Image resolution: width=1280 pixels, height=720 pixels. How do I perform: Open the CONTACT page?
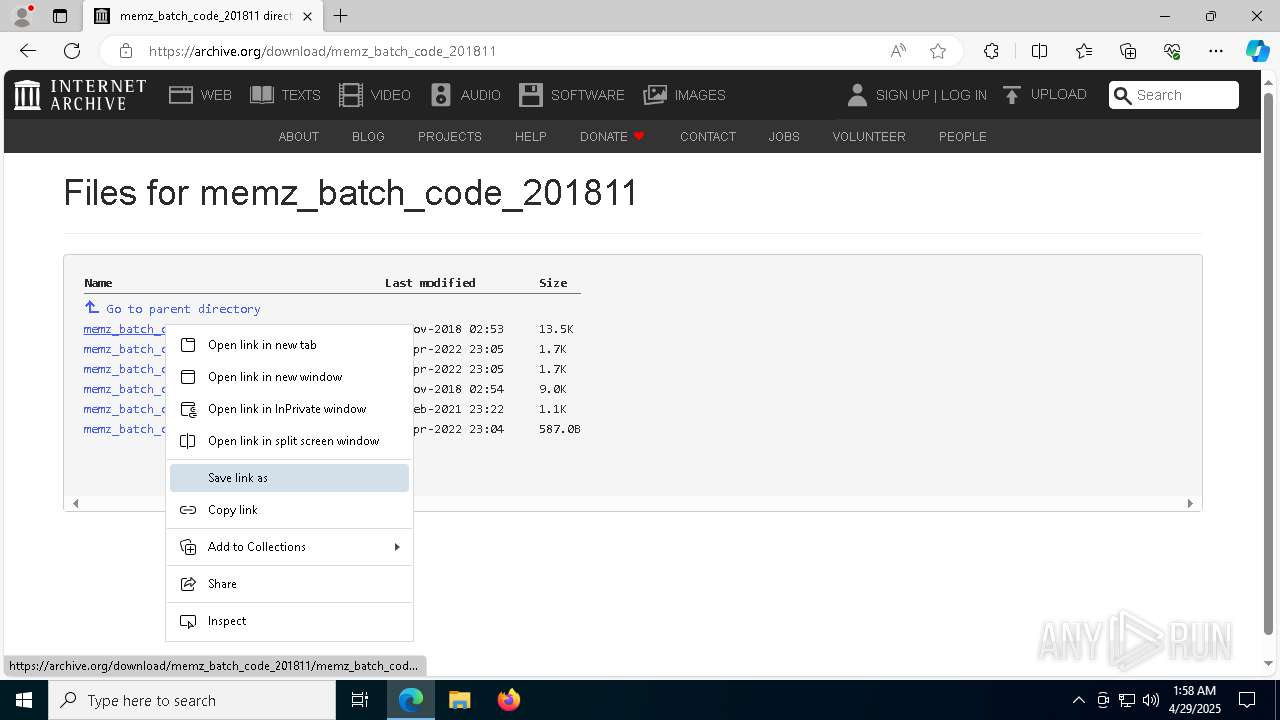click(708, 137)
